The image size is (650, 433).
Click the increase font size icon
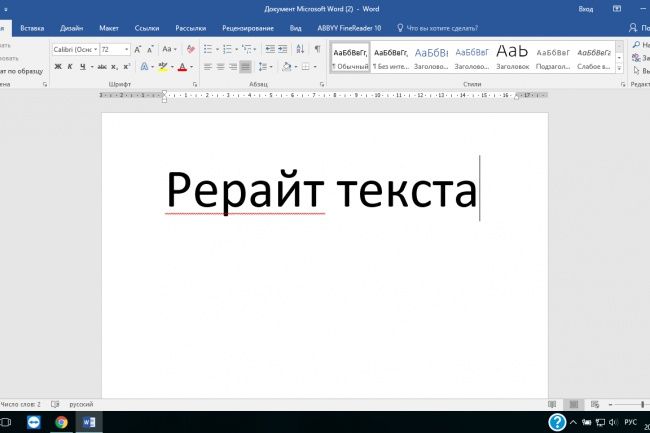coord(138,49)
